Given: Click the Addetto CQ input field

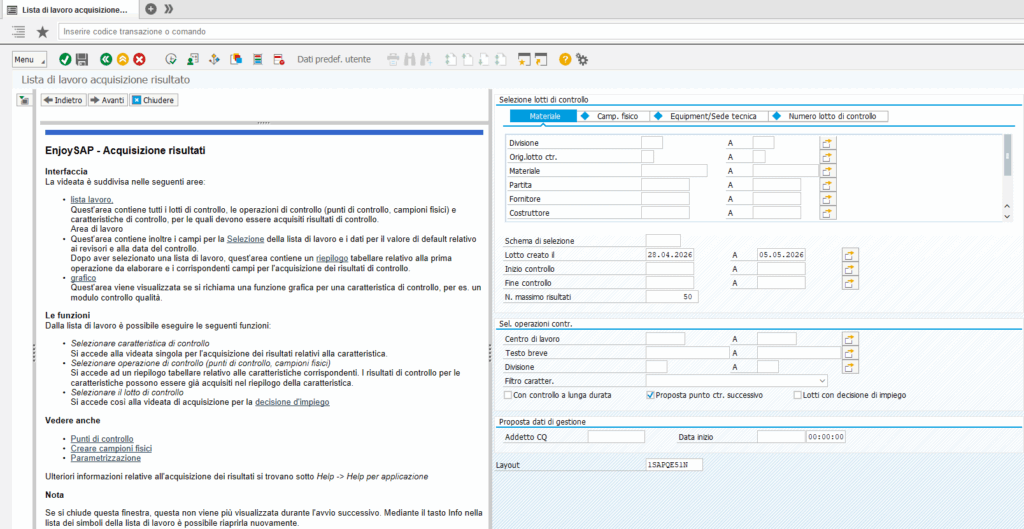Looking at the screenshot, I should click(x=616, y=437).
